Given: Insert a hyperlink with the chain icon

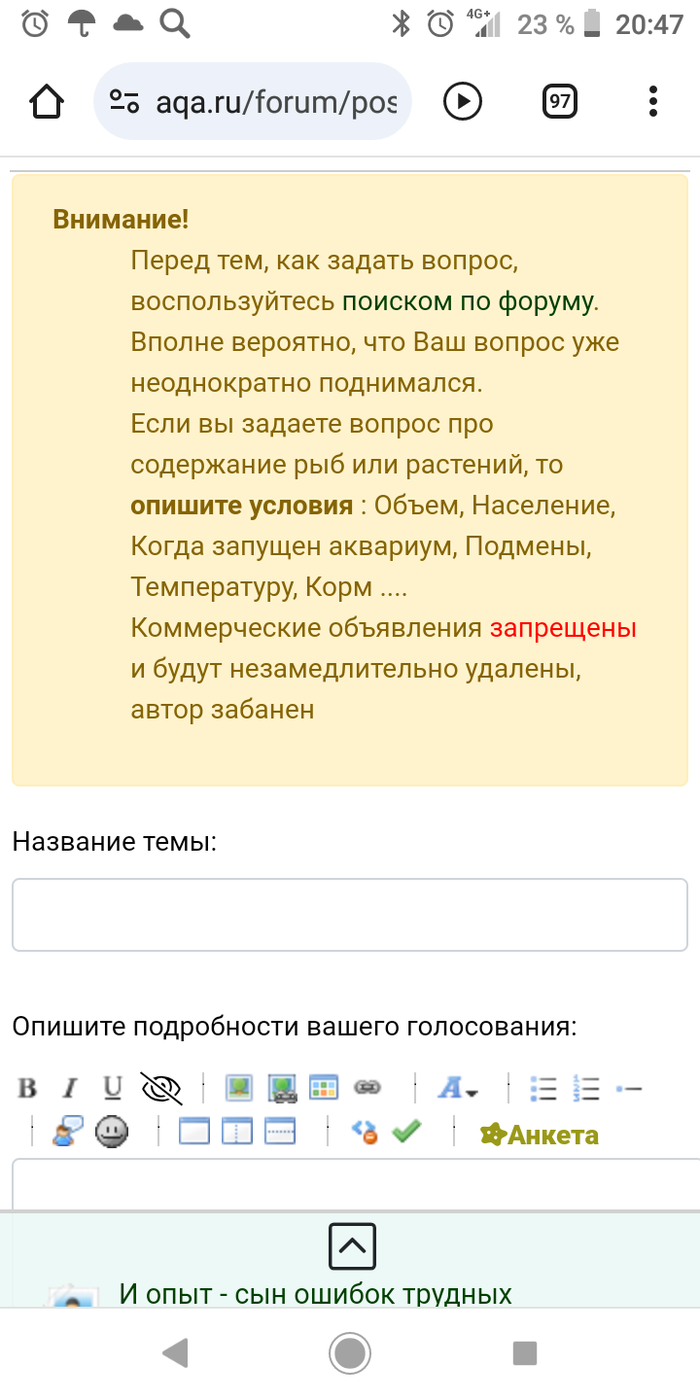Looking at the screenshot, I should (367, 1088).
